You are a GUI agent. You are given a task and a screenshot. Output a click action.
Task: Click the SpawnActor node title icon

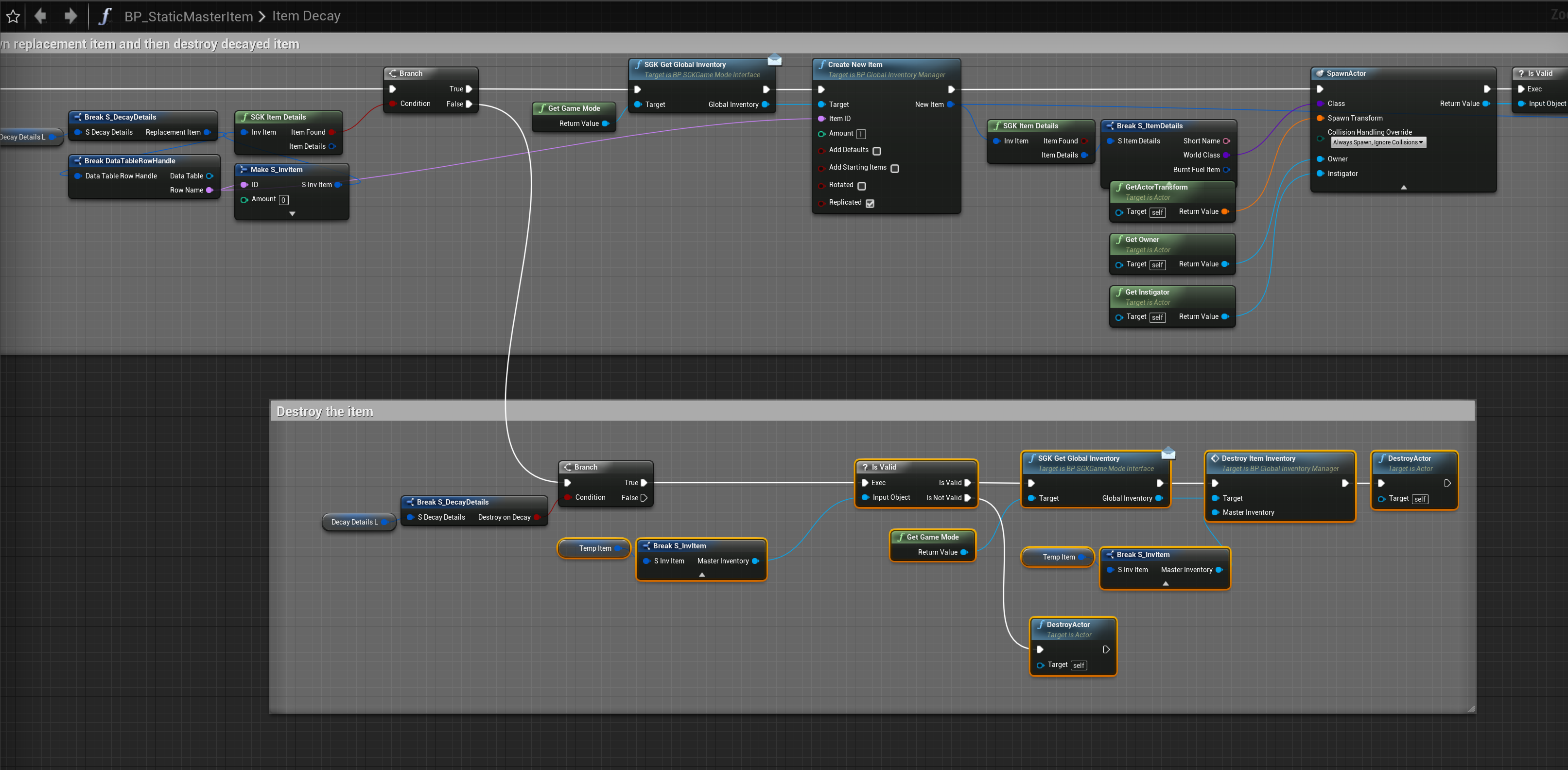click(x=1320, y=74)
